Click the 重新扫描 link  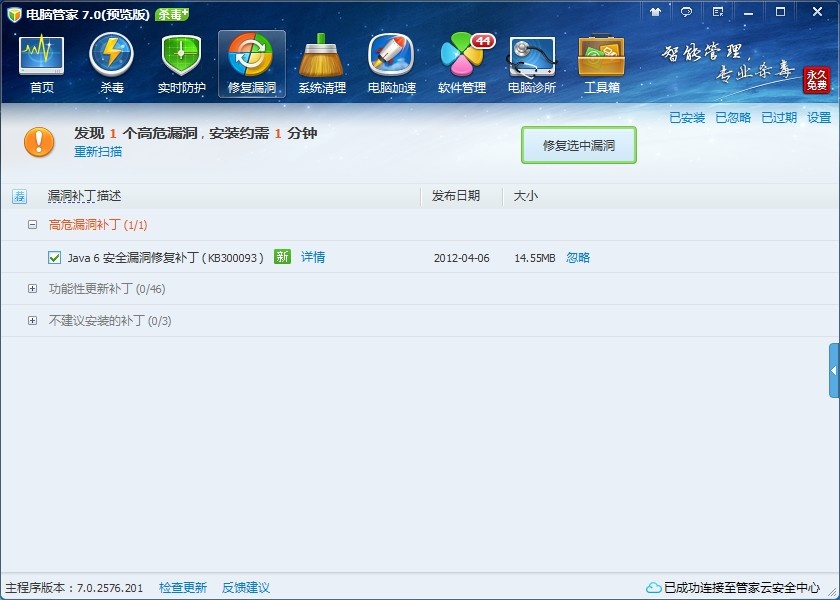(98, 152)
